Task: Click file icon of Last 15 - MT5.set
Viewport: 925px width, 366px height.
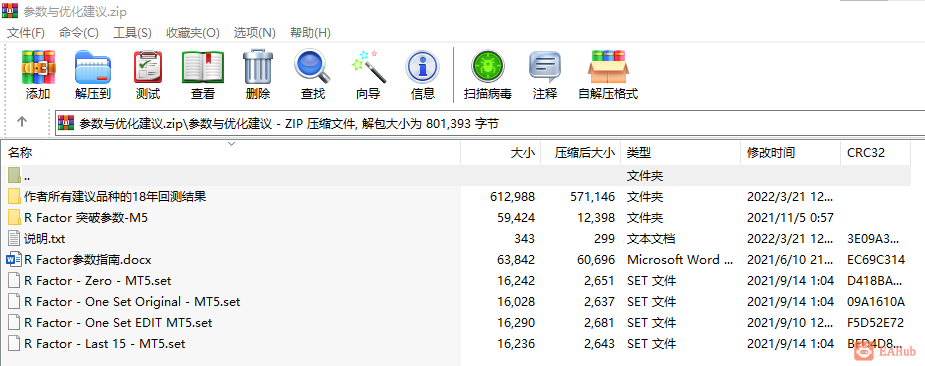Action: tap(15, 343)
